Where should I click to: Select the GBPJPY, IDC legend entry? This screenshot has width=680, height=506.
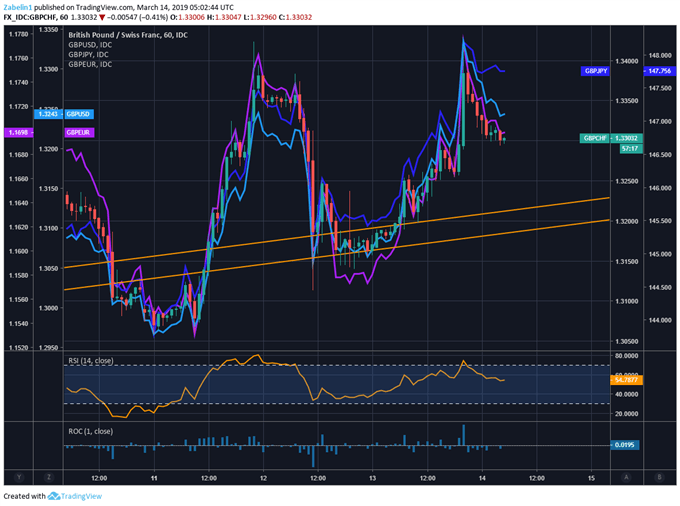click(88, 55)
